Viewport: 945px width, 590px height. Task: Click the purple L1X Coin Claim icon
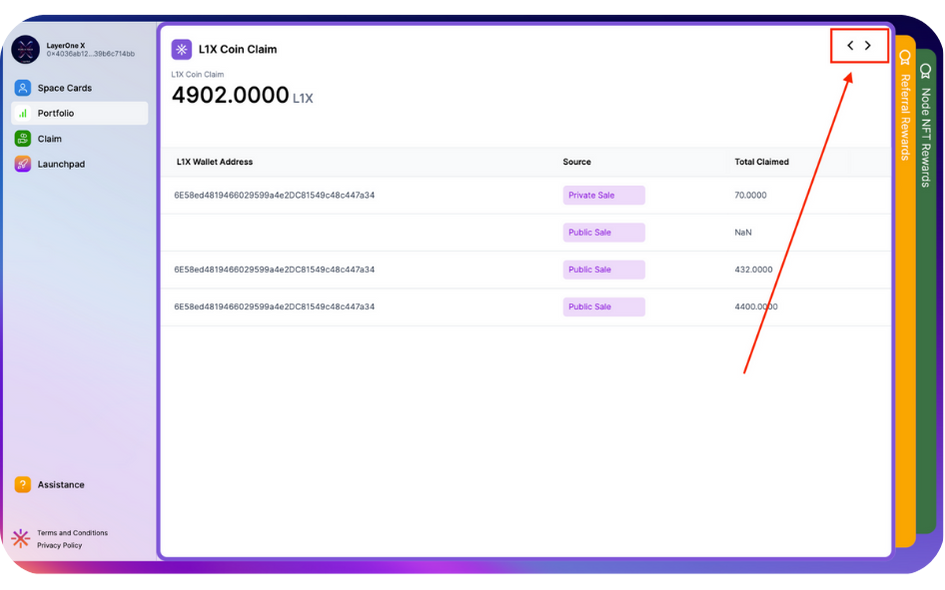pyautogui.click(x=181, y=49)
